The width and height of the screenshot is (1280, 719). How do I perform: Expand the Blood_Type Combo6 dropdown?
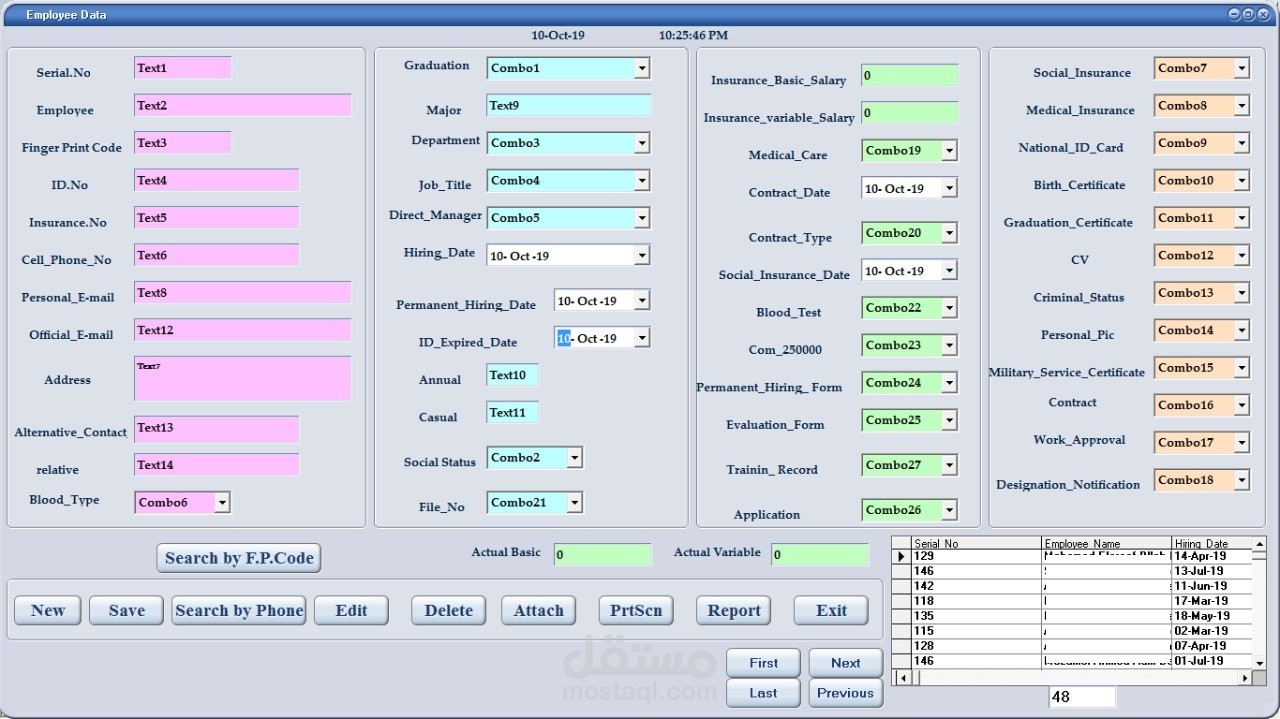point(222,502)
